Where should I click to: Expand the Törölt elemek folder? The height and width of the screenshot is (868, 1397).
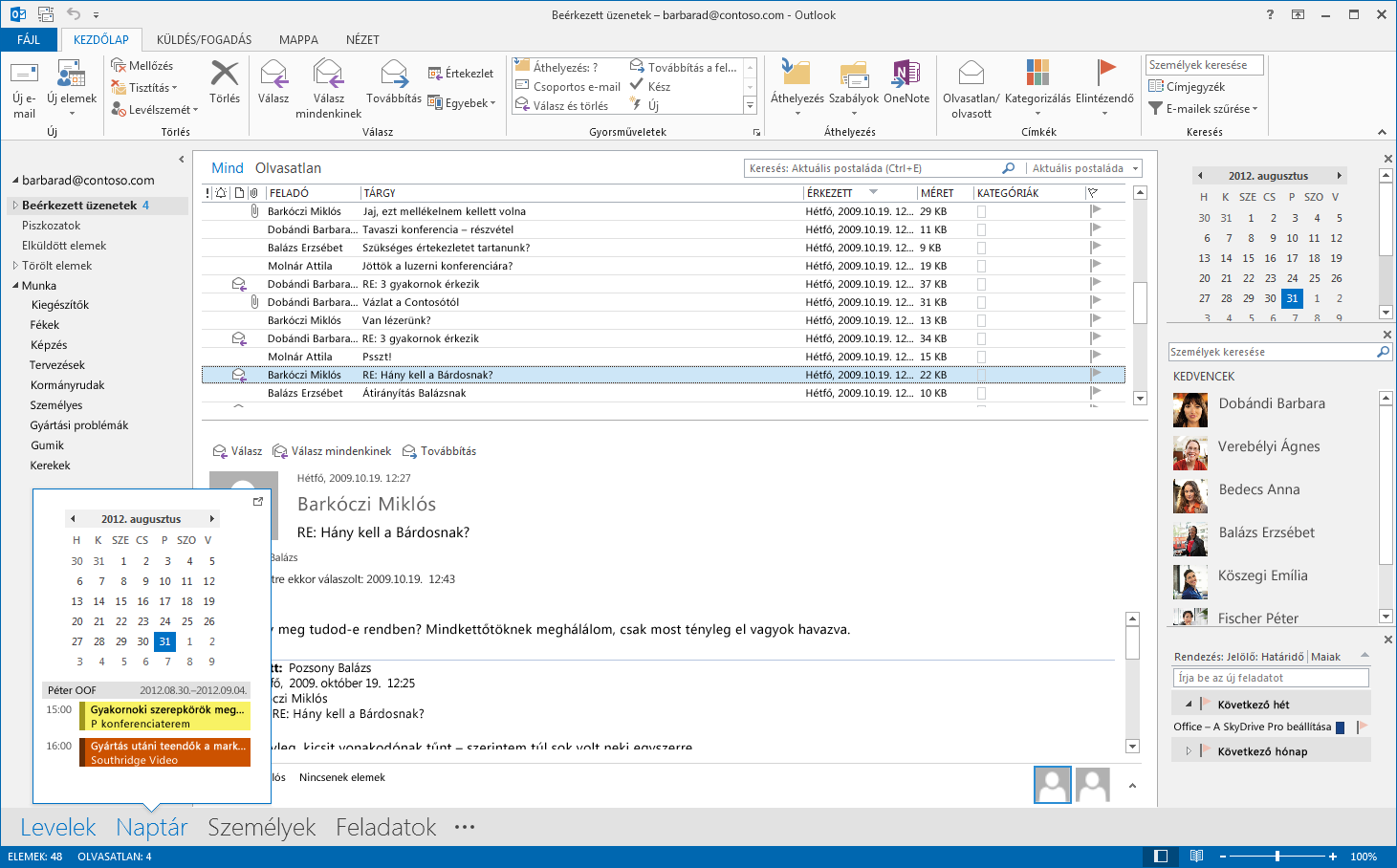click(x=15, y=266)
